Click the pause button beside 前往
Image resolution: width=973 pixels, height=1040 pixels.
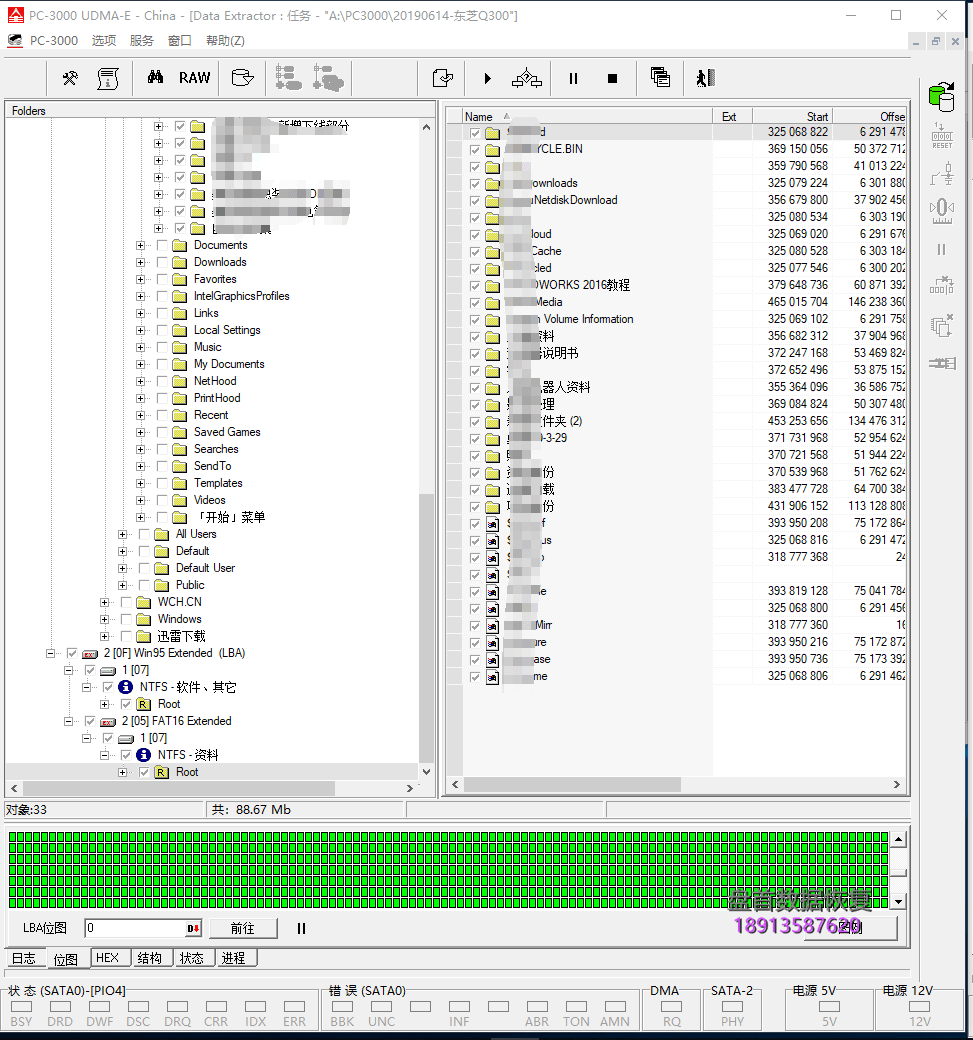[x=301, y=929]
